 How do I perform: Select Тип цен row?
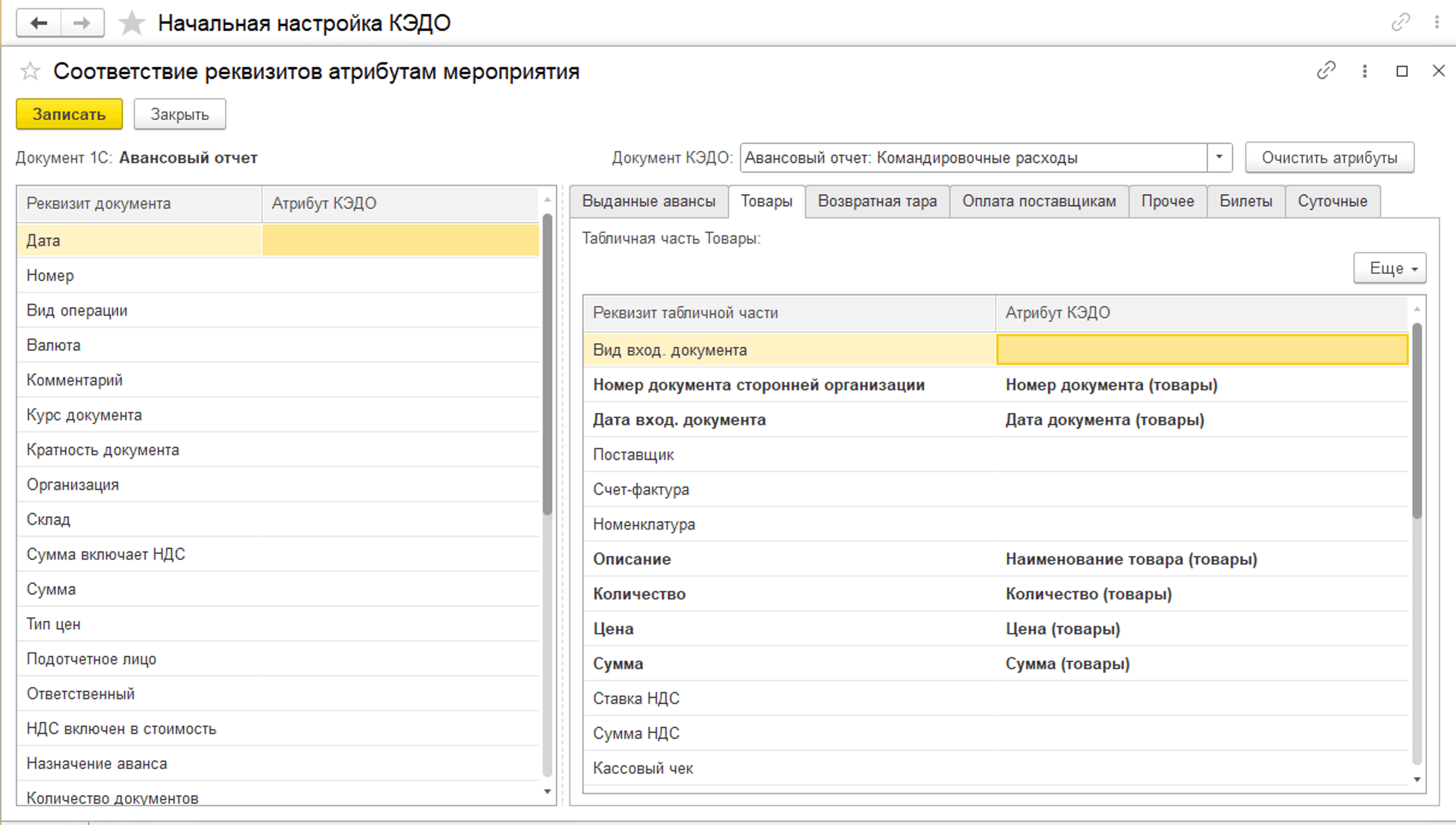pos(278,624)
